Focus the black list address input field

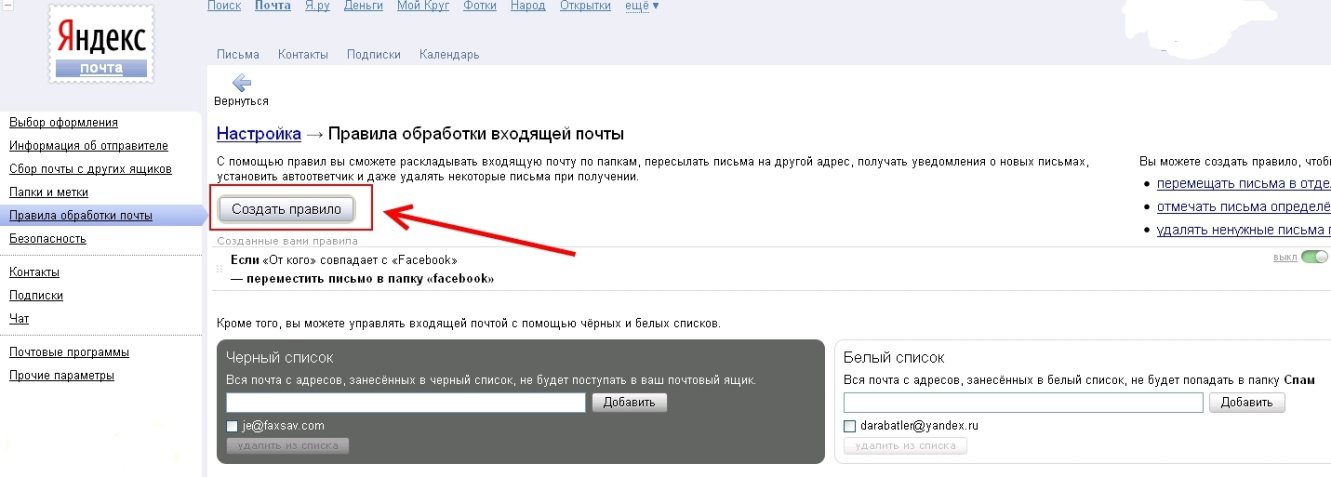406,402
